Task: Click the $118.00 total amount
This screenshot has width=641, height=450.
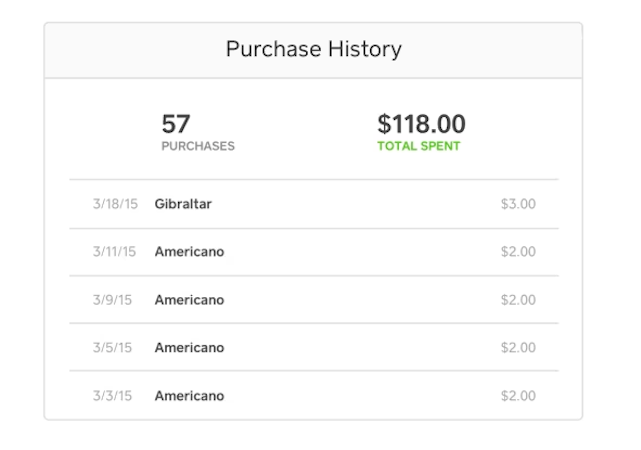Action: 421,124
